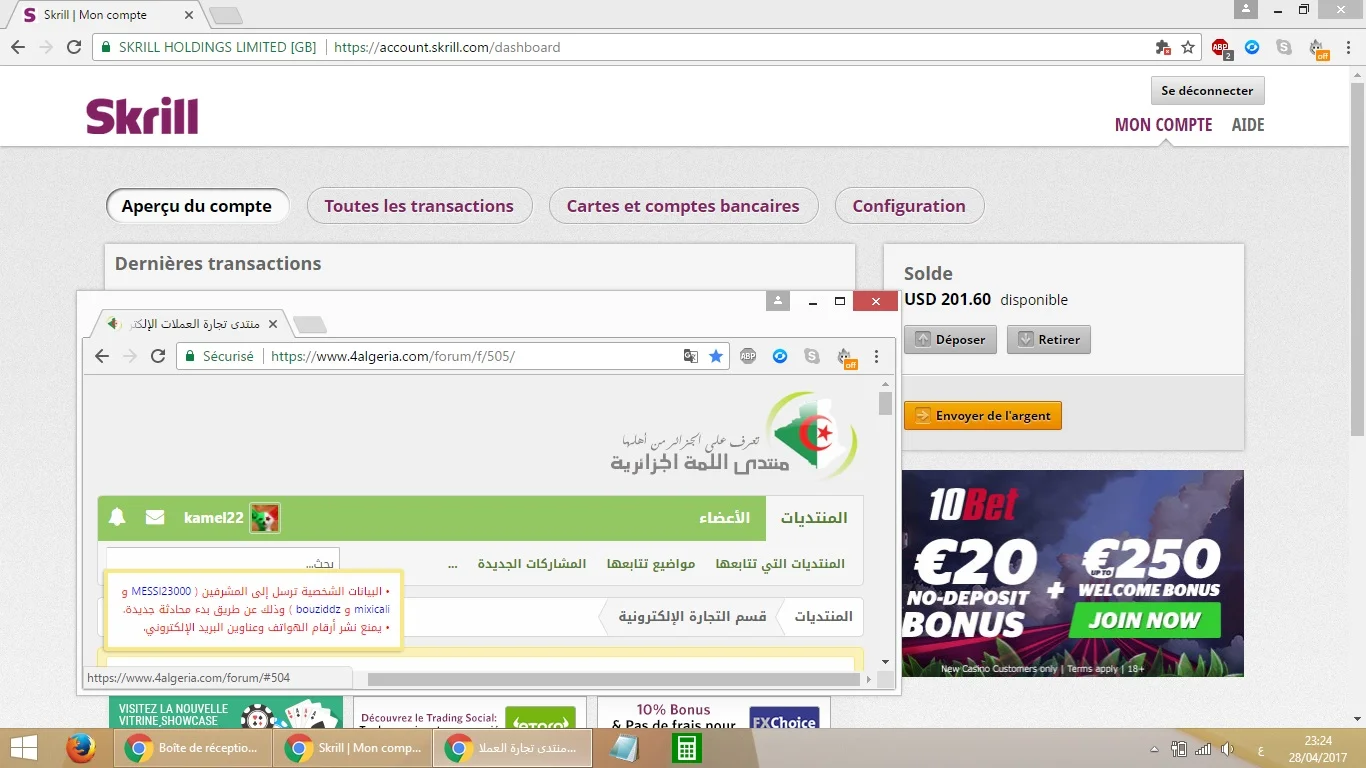Open Firefox from the taskbar

click(x=81, y=748)
